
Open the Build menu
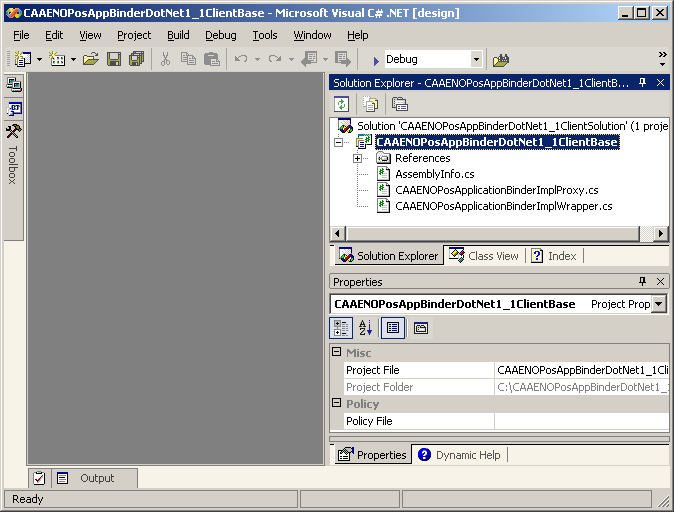pos(178,35)
